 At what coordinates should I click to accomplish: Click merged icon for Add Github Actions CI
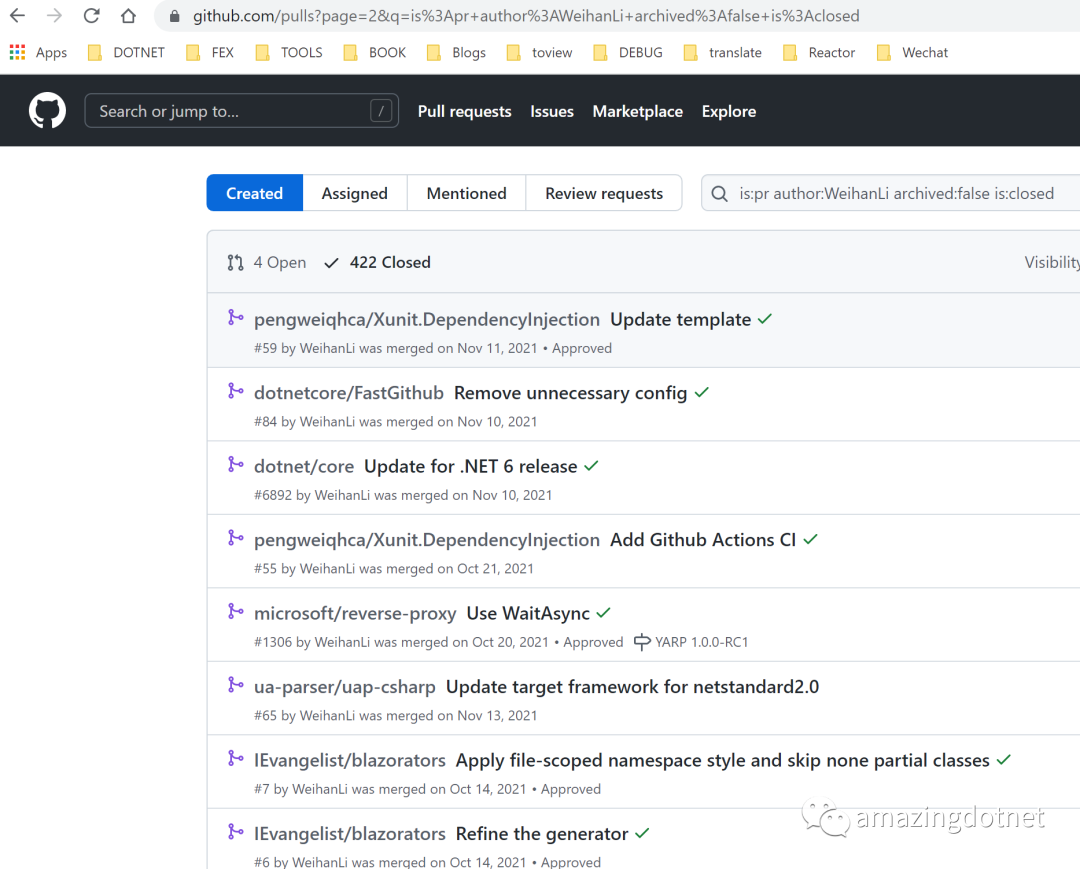click(x=236, y=538)
